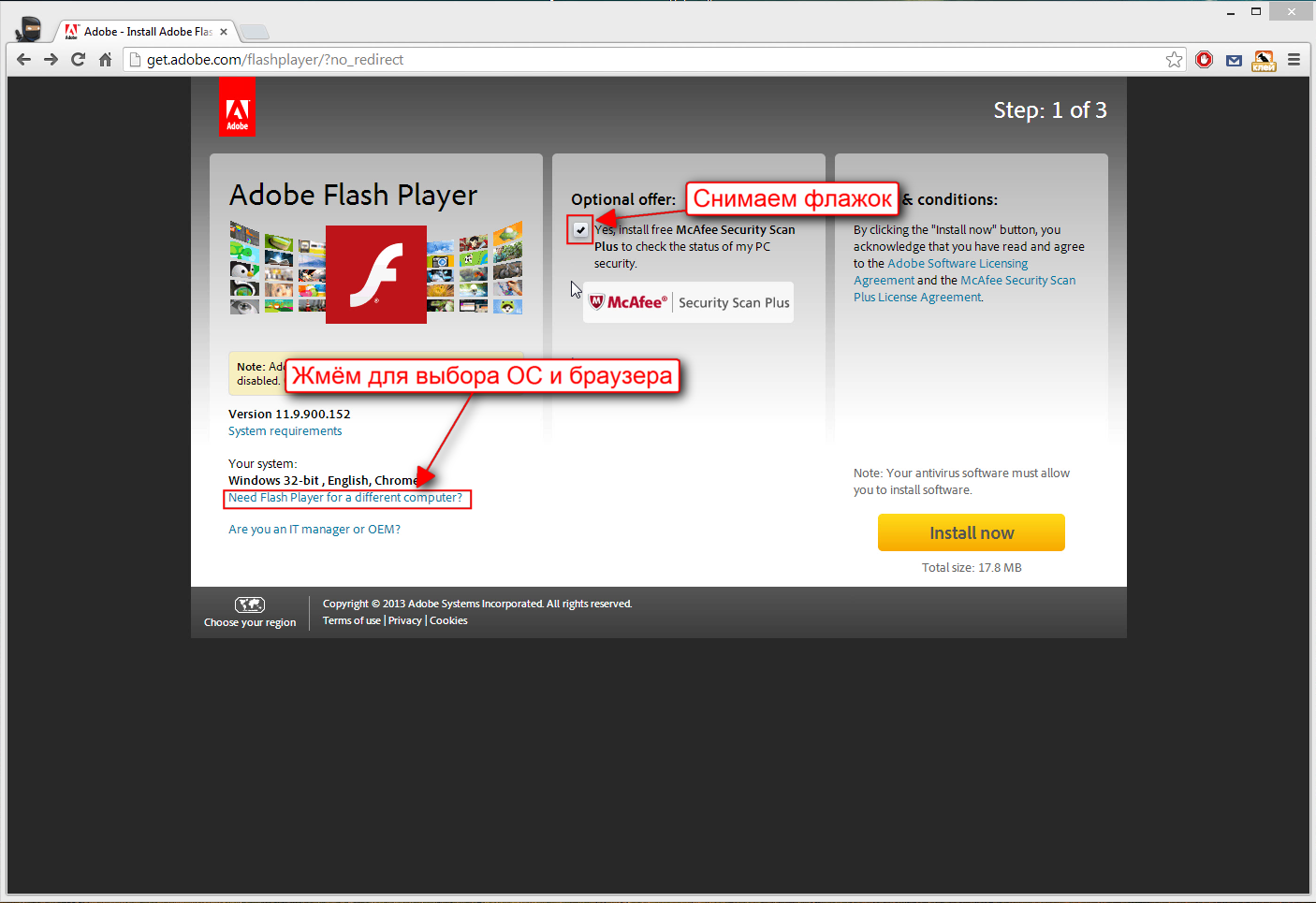Reload the page with the refresh icon
This screenshot has height=903, width=1316.
79,59
